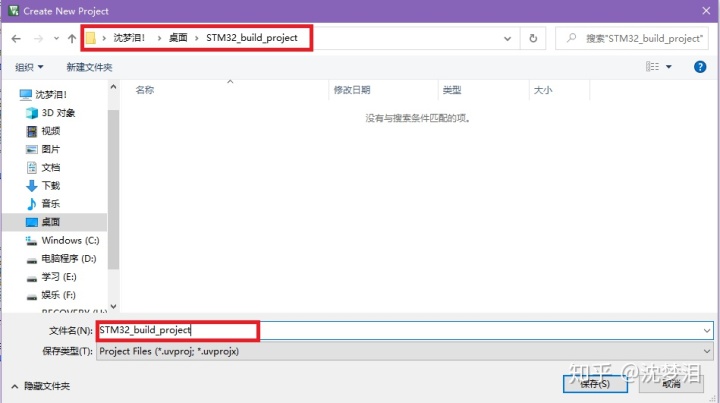Click the sidebar scrollbar thumb
720x403 pixels.
pos(113,189)
